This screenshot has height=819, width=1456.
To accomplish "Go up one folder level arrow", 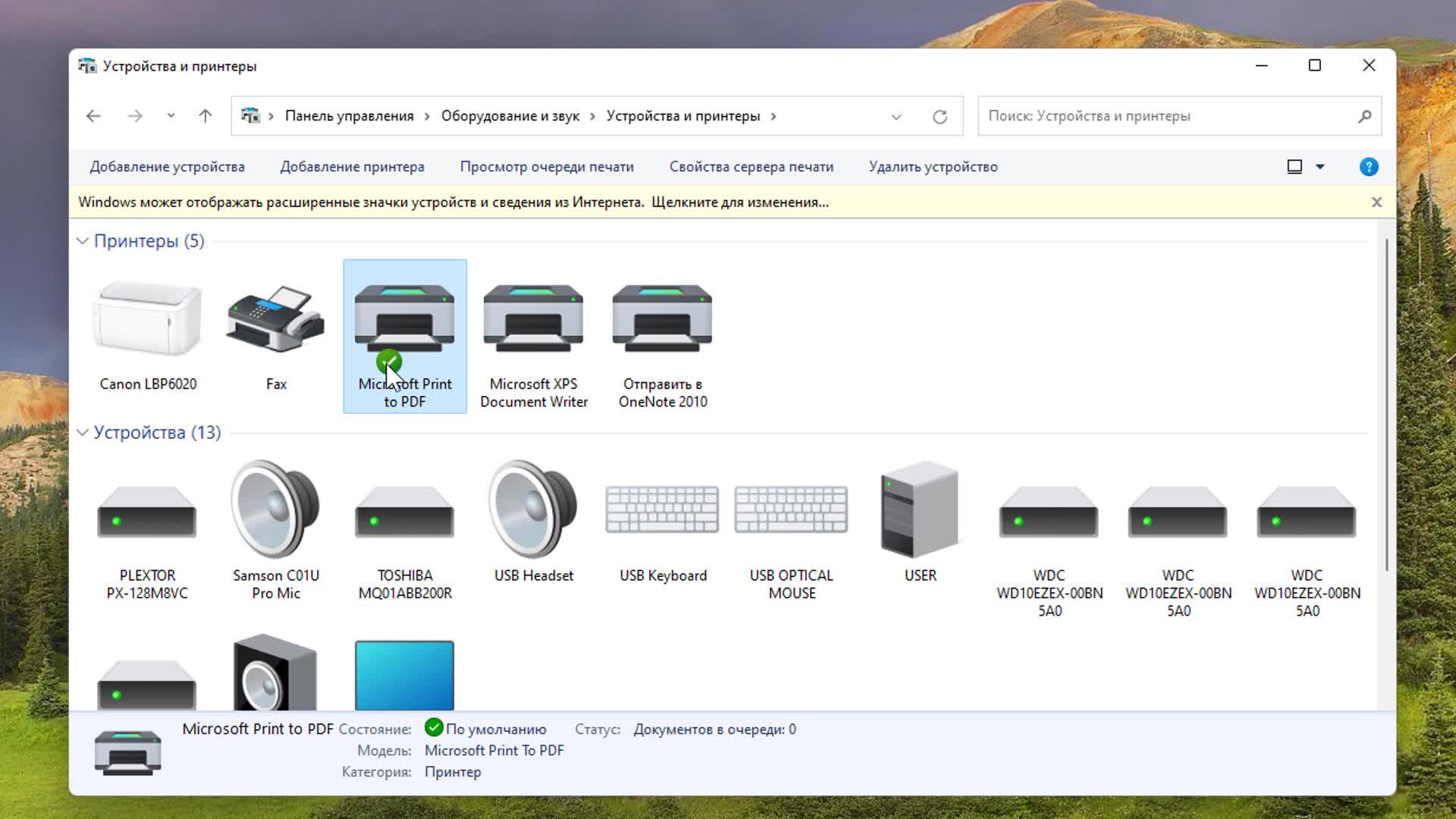I will pyautogui.click(x=205, y=116).
